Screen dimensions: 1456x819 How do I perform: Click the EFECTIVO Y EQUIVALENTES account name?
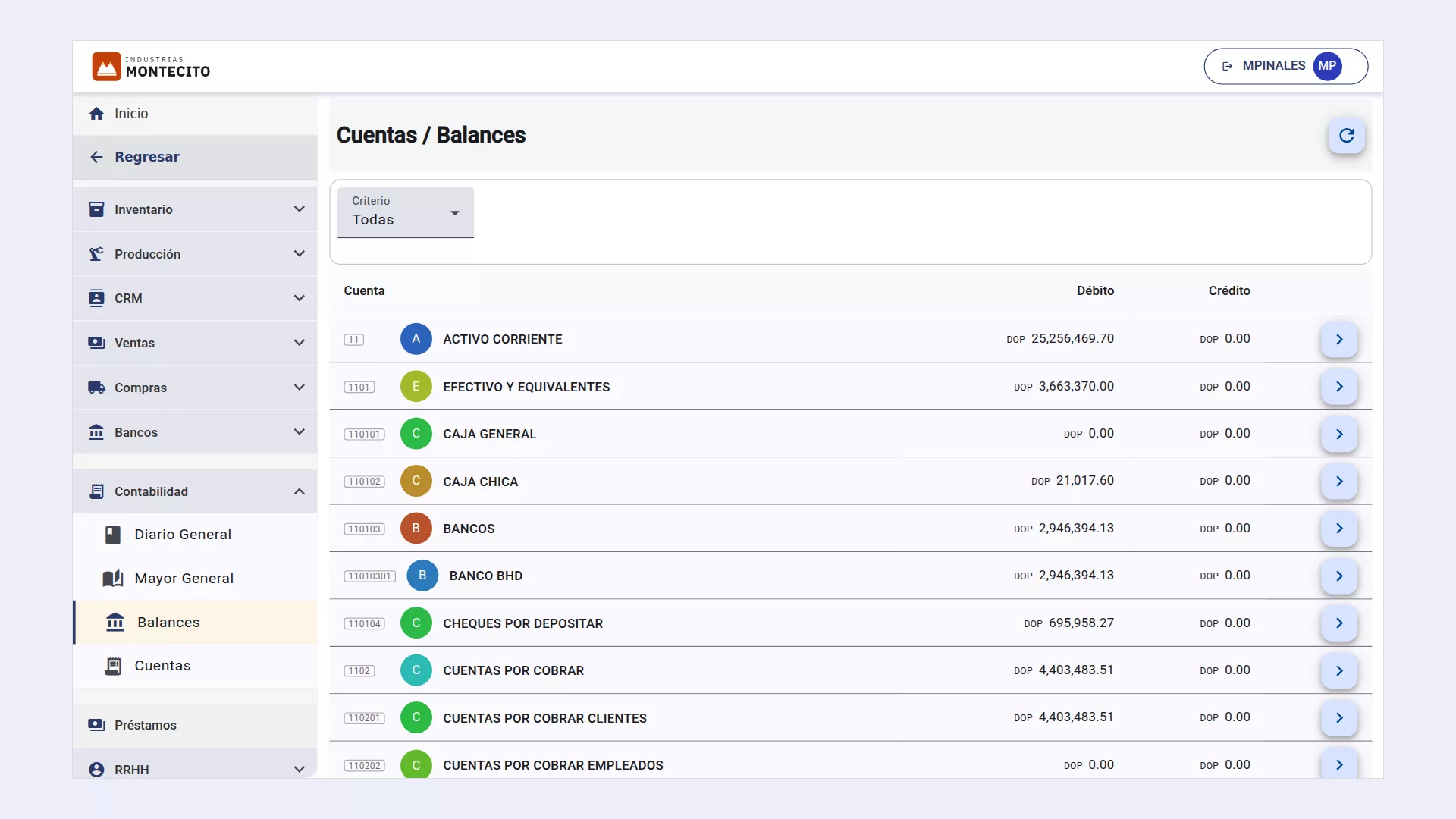point(526,387)
